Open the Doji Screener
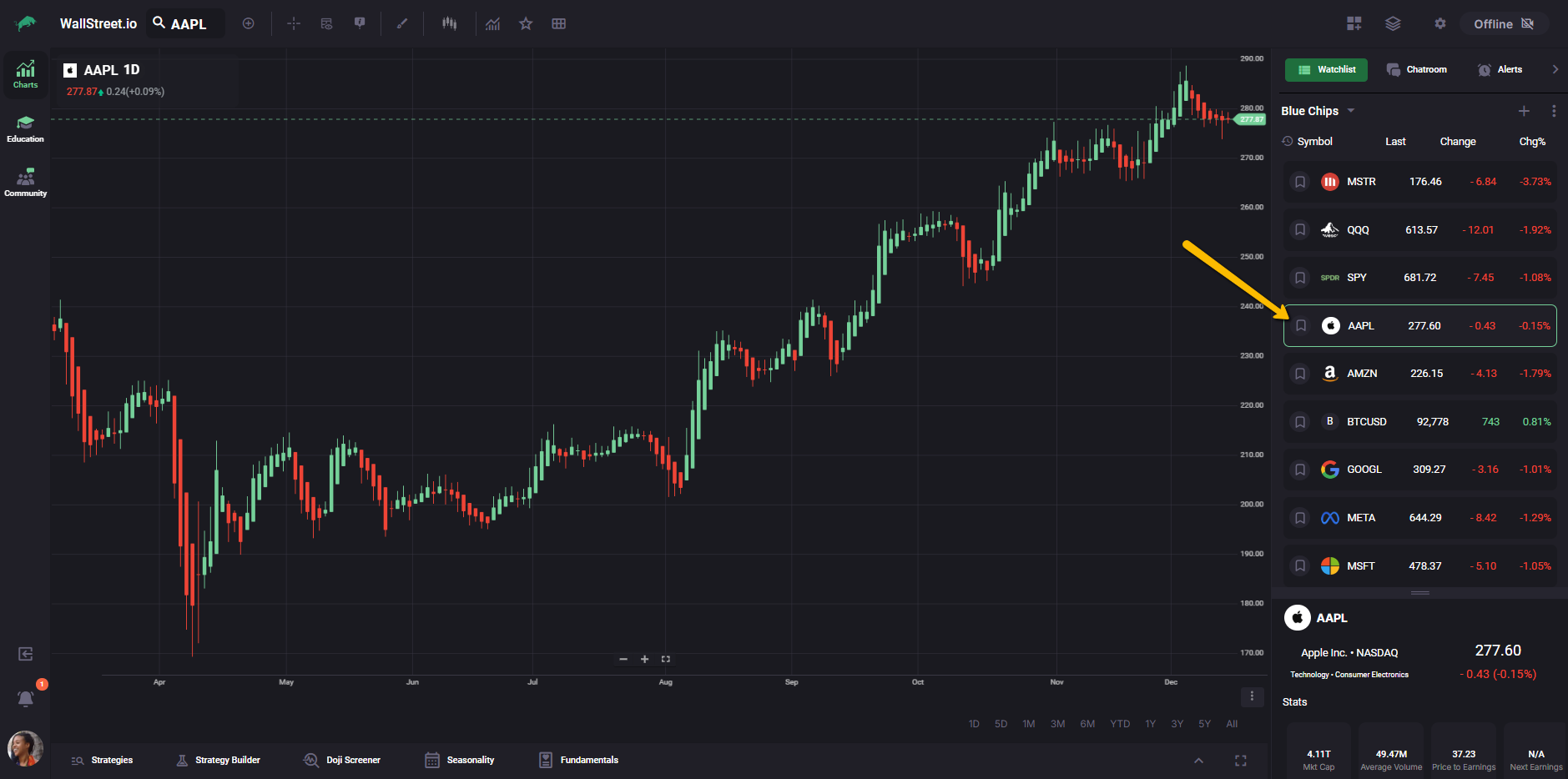 (342, 760)
